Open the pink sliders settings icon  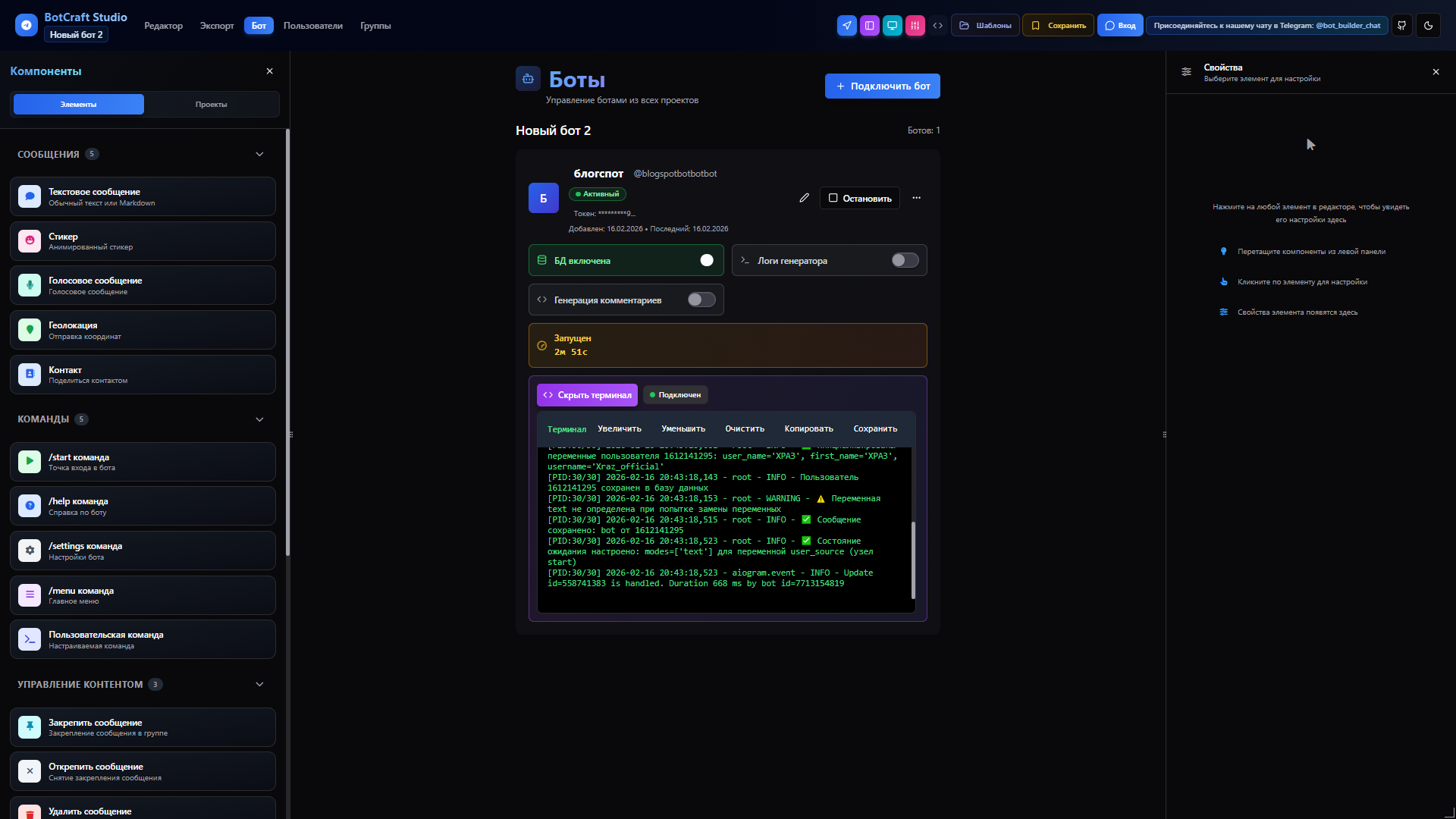point(915,25)
